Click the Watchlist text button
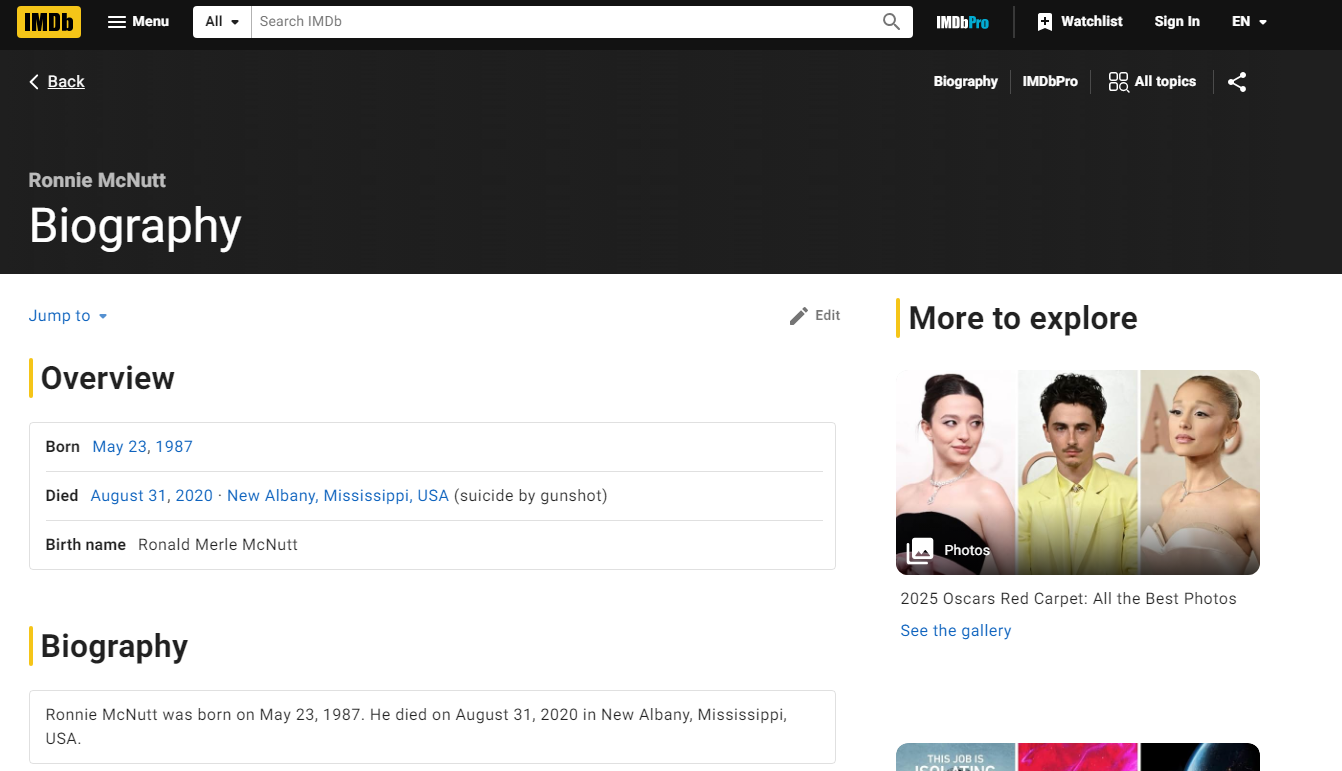Viewport: 1342px width, 771px height. 1092,22
